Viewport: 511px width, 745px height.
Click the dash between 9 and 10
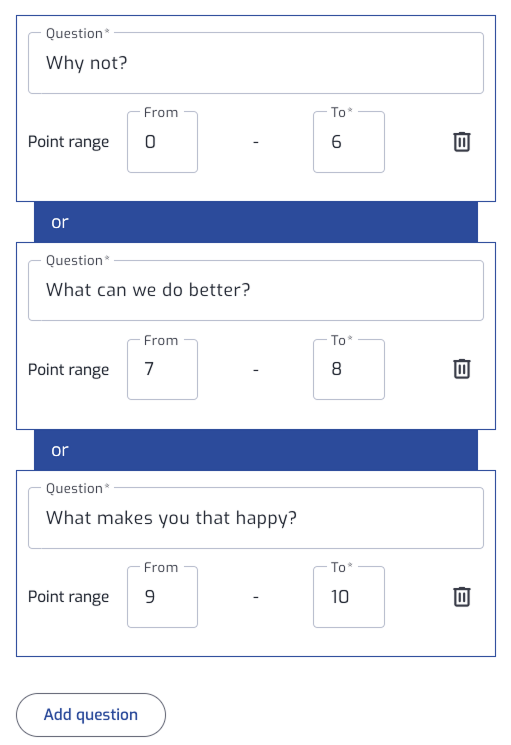pyautogui.click(x=256, y=597)
